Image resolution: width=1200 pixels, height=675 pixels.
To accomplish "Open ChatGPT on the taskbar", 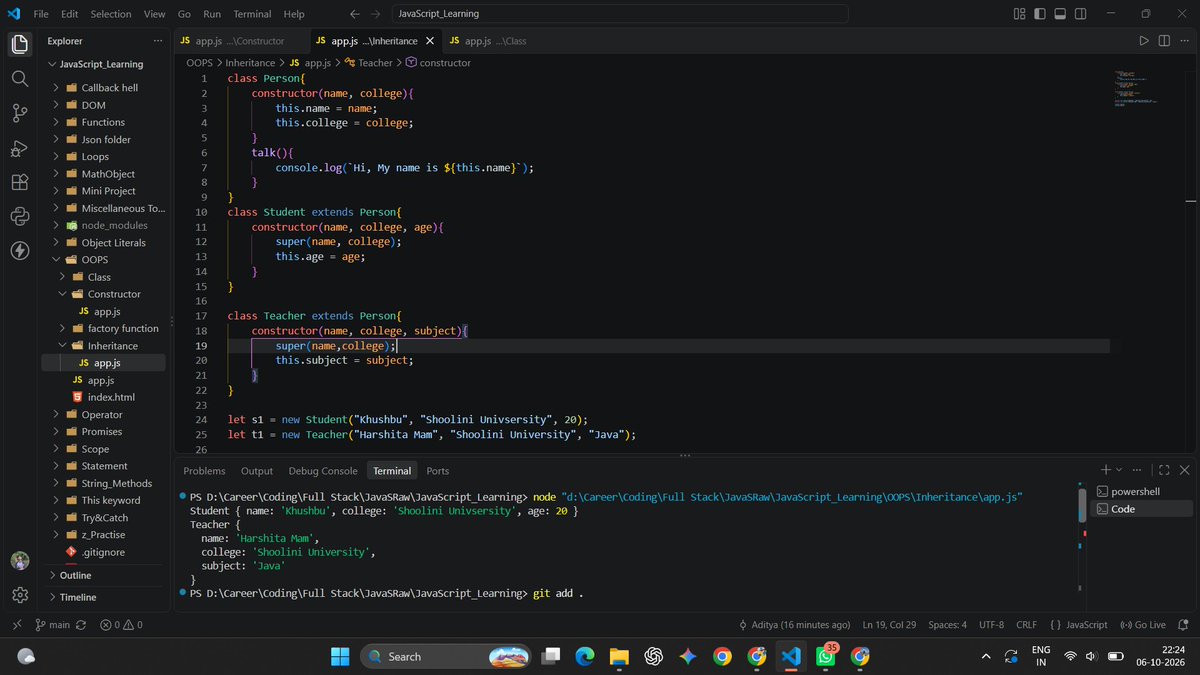I will (654, 656).
